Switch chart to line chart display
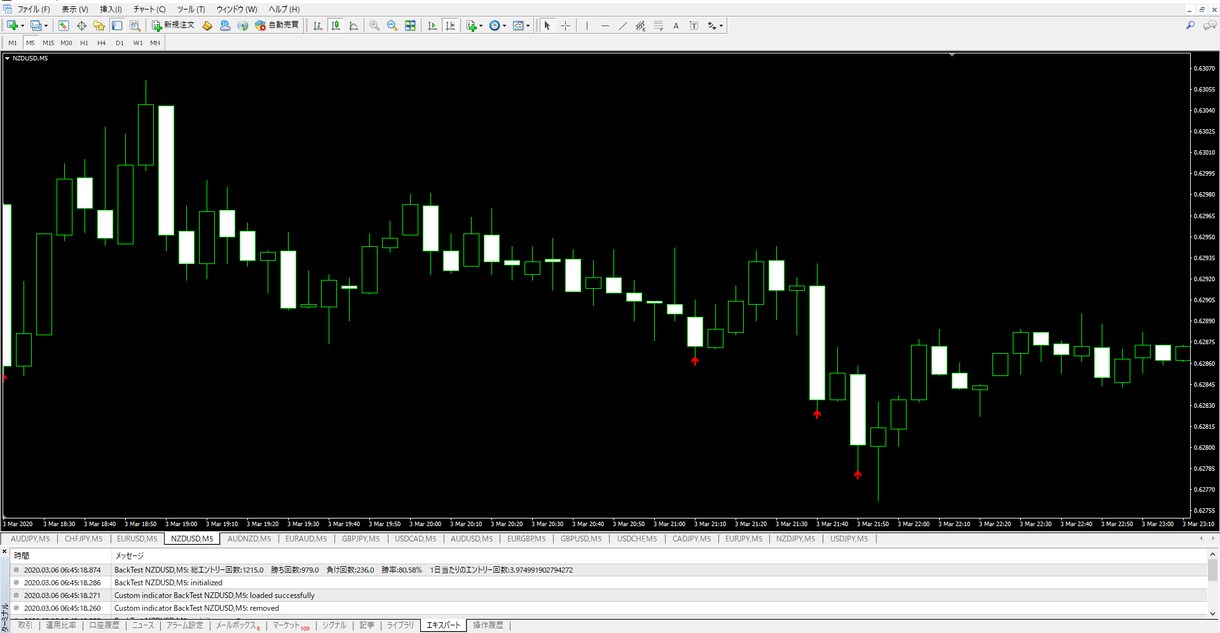The height and width of the screenshot is (633, 1220). click(x=353, y=26)
